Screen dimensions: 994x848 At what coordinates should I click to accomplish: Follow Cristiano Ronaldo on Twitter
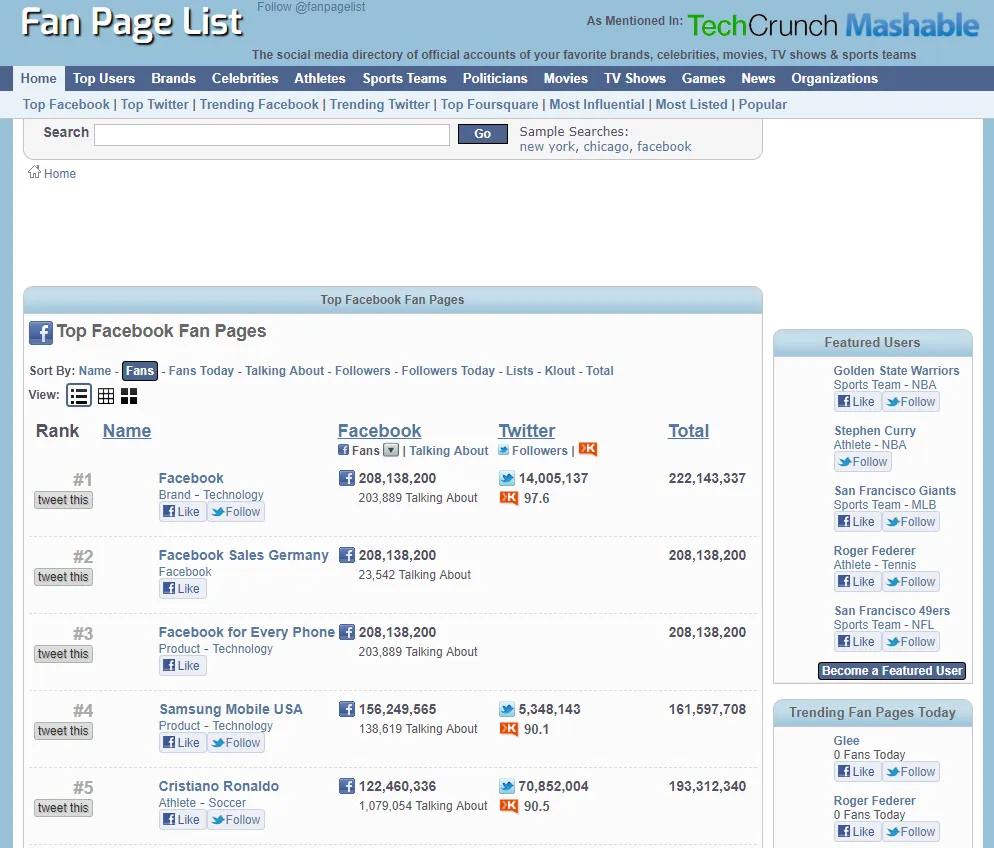235,819
